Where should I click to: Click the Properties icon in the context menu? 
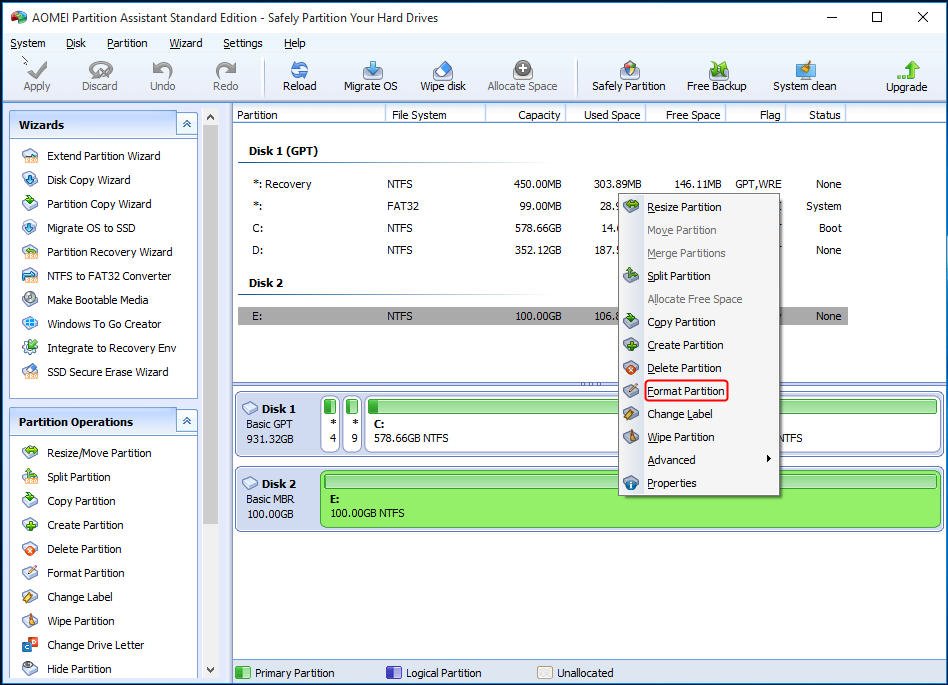click(x=631, y=483)
